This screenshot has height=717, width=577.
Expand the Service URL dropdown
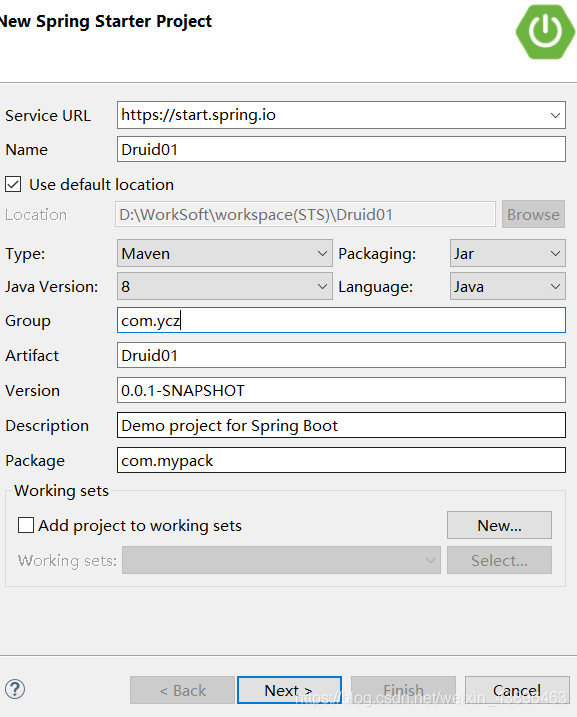coord(555,115)
